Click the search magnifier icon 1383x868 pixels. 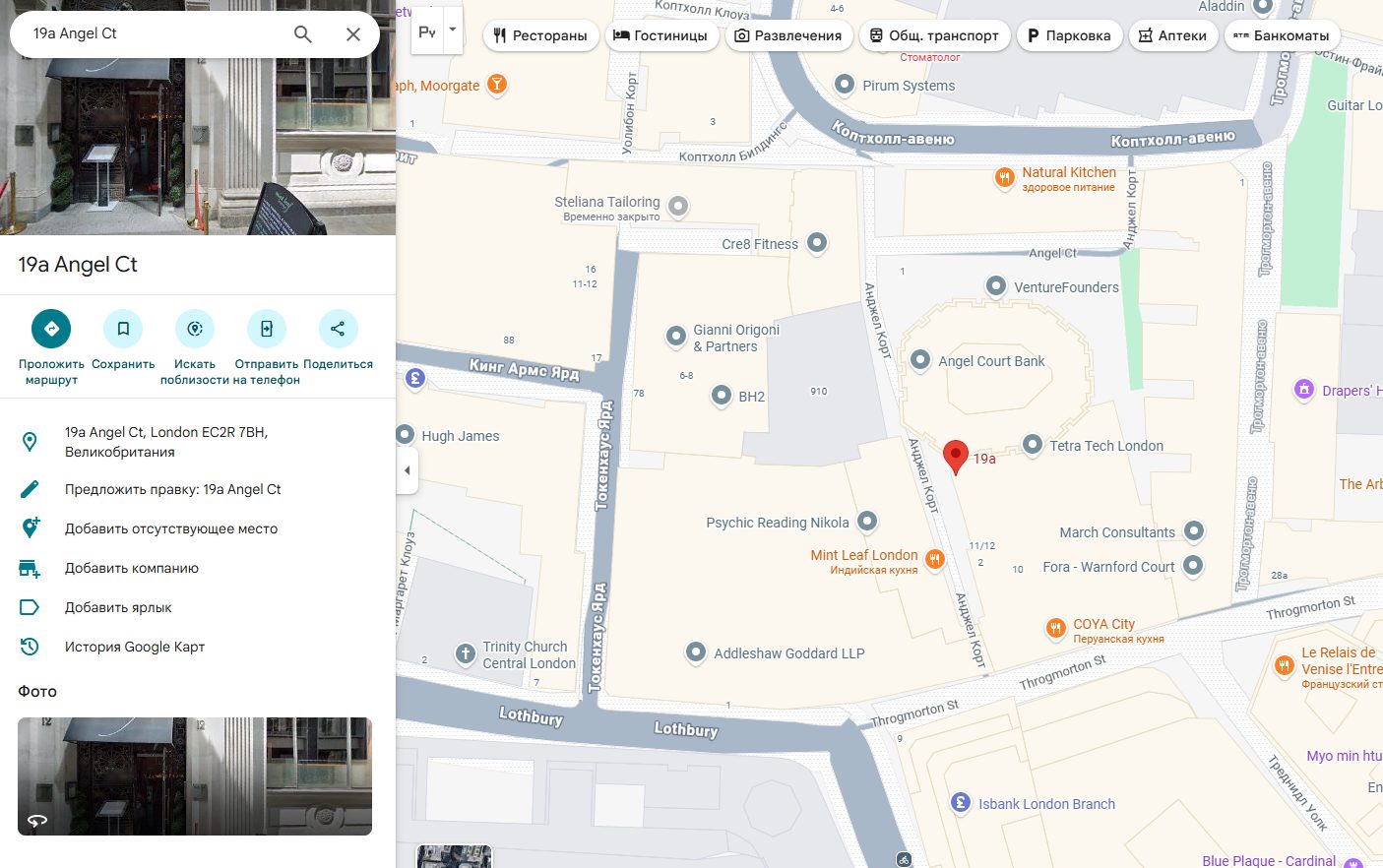(303, 34)
